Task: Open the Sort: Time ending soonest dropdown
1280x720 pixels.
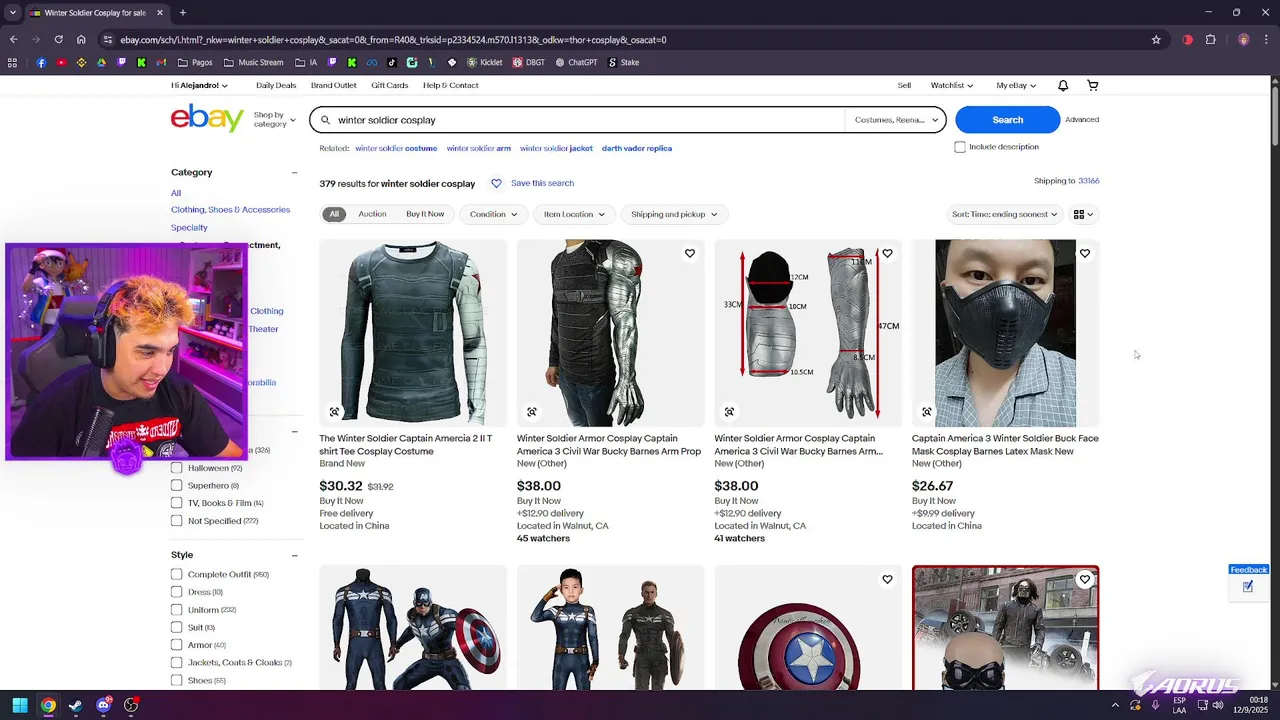Action: [1004, 214]
